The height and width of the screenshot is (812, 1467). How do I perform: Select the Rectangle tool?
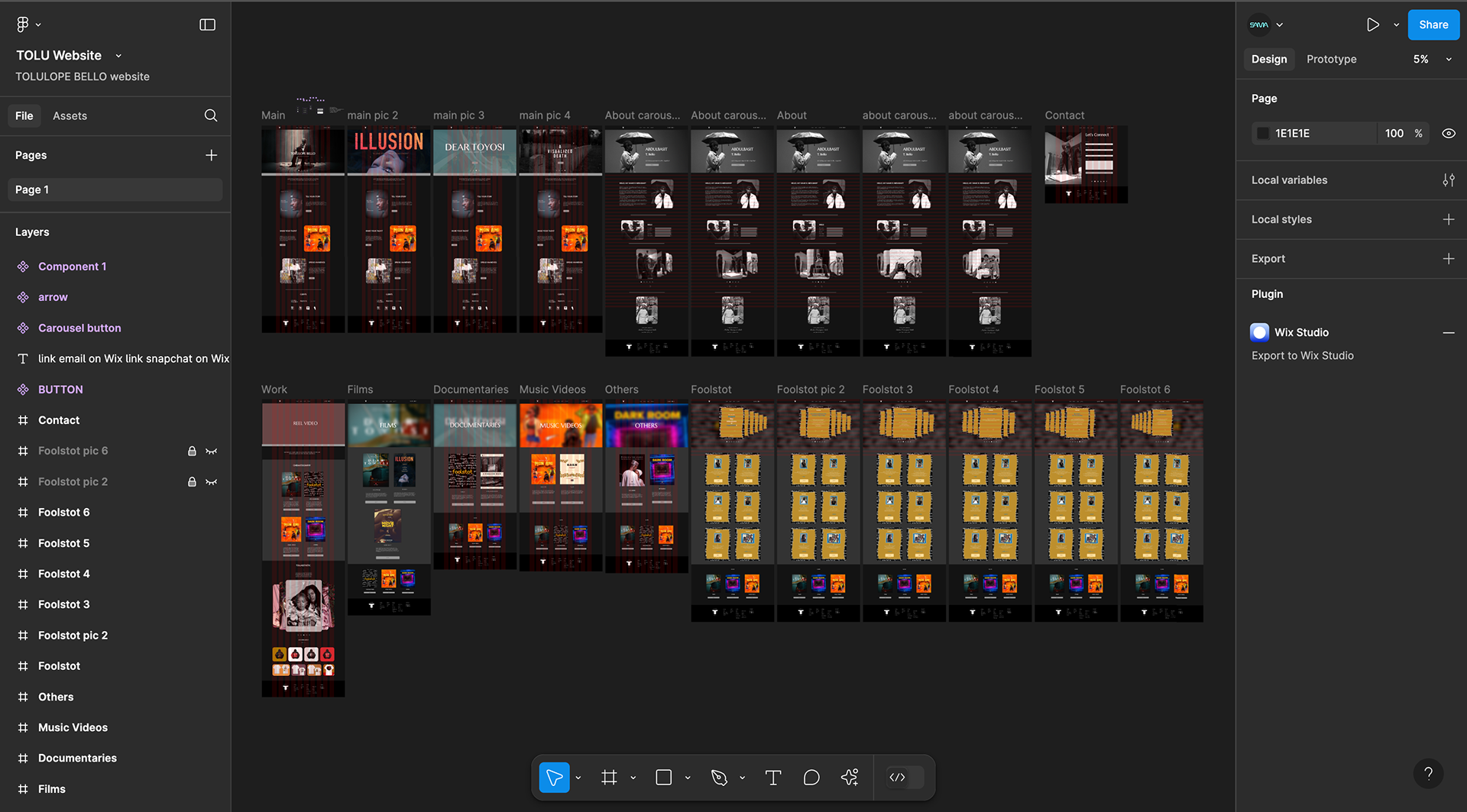coord(663,777)
